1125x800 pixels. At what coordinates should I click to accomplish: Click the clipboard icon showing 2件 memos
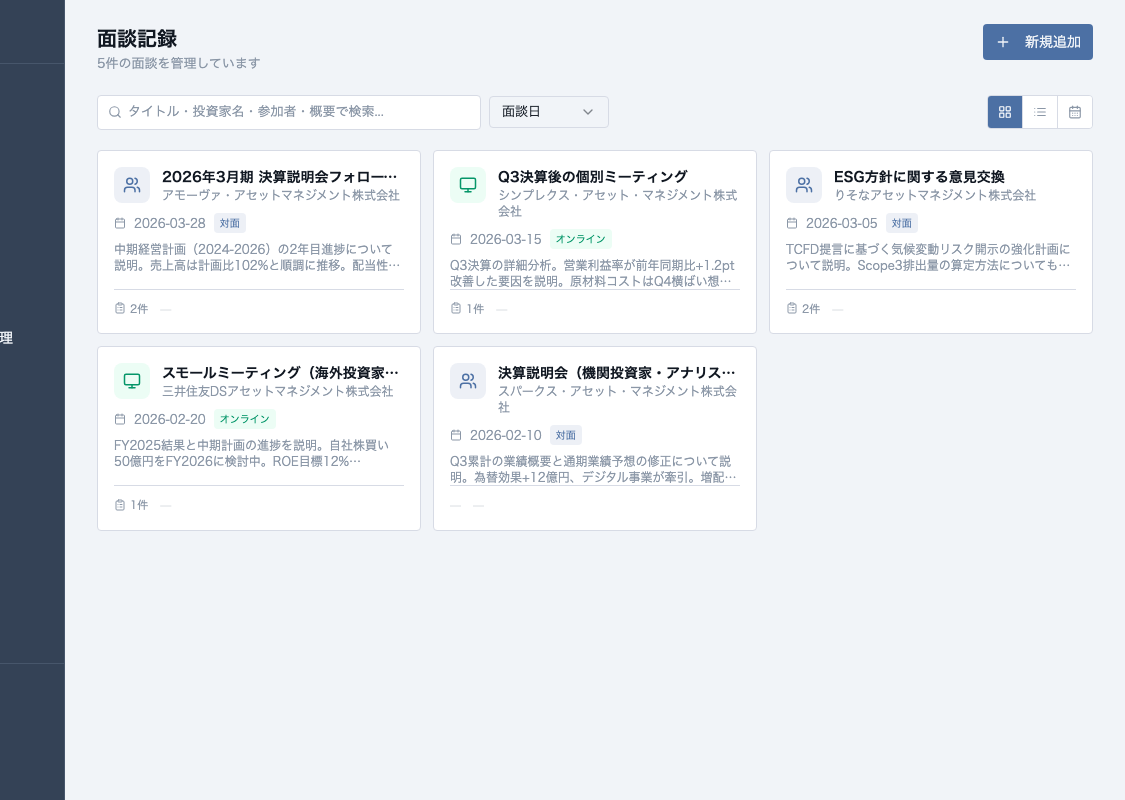pyautogui.click(x=120, y=309)
